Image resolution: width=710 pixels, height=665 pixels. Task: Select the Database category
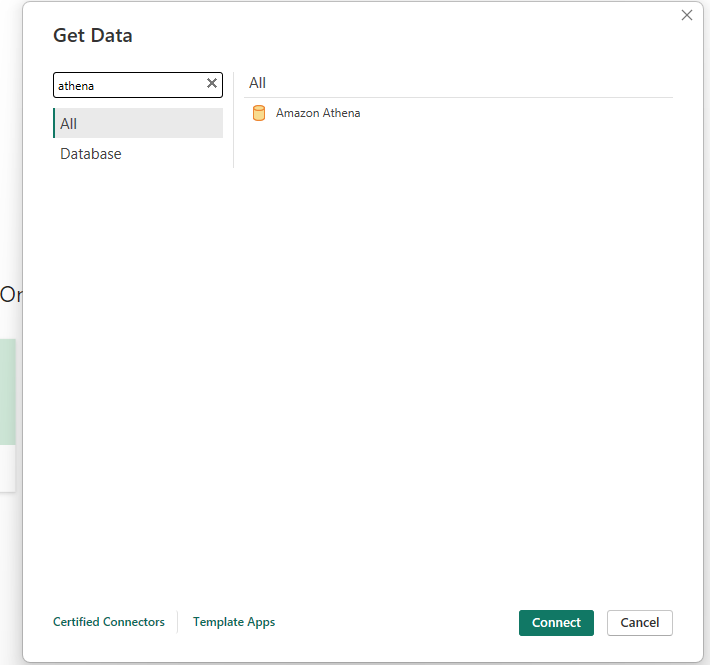pos(91,154)
